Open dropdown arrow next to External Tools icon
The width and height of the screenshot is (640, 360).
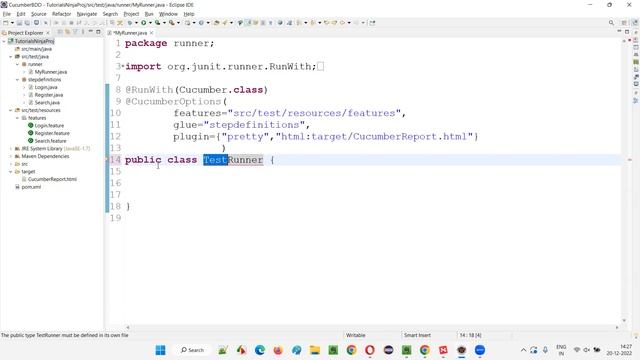[x=178, y=23]
